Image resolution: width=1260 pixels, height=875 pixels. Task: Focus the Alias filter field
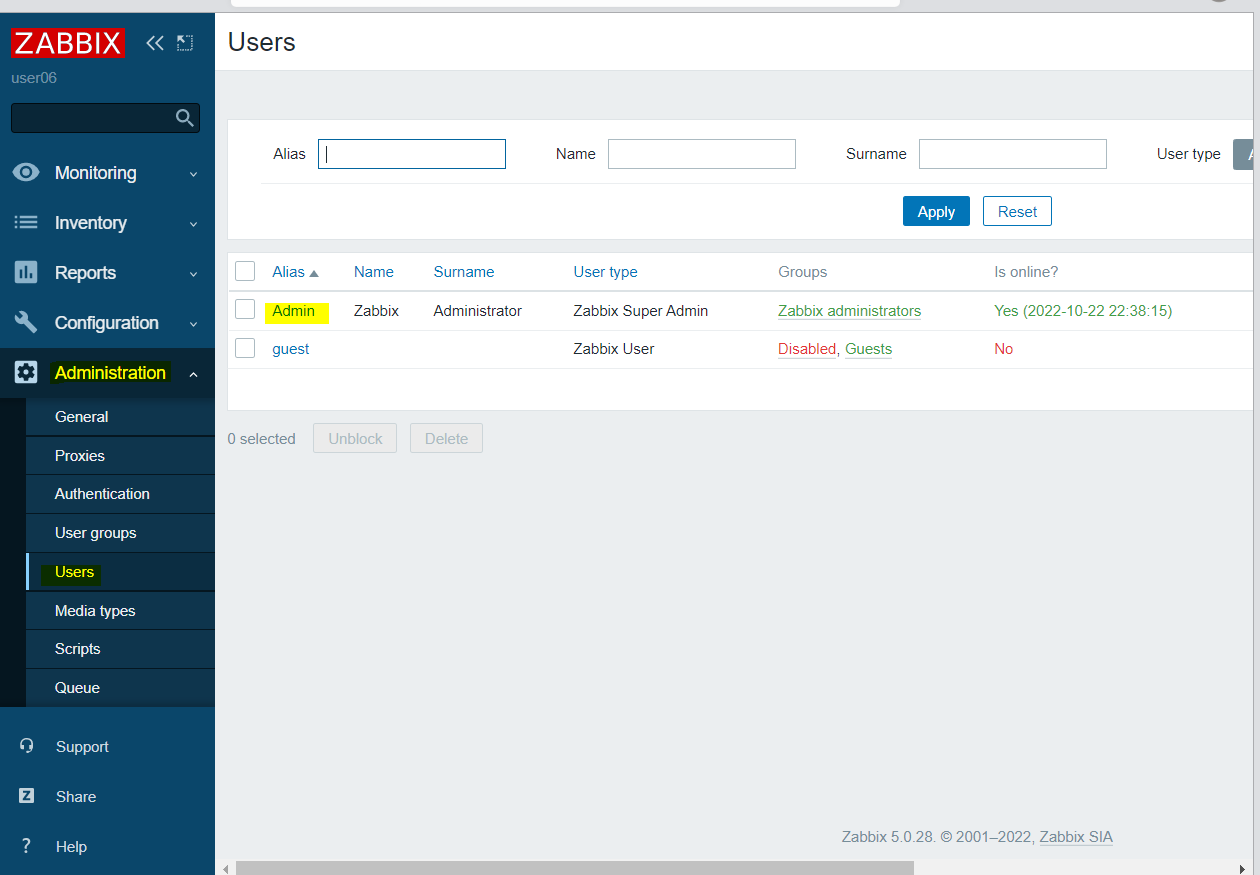pyautogui.click(x=412, y=154)
